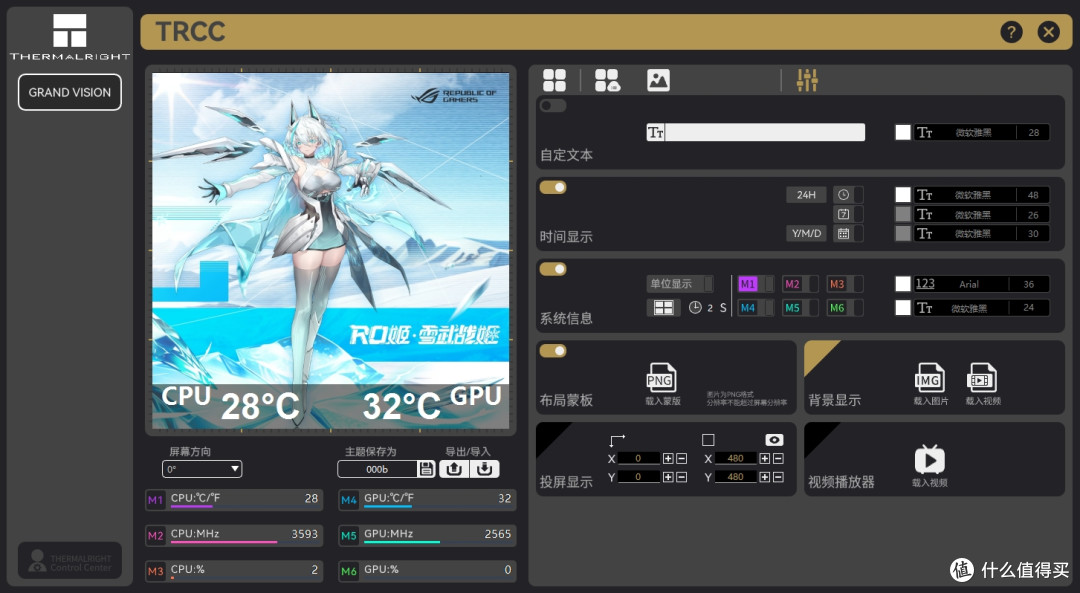Open the help question mark icon
Viewport: 1080px width, 593px height.
pyautogui.click(x=1011, y=32)
